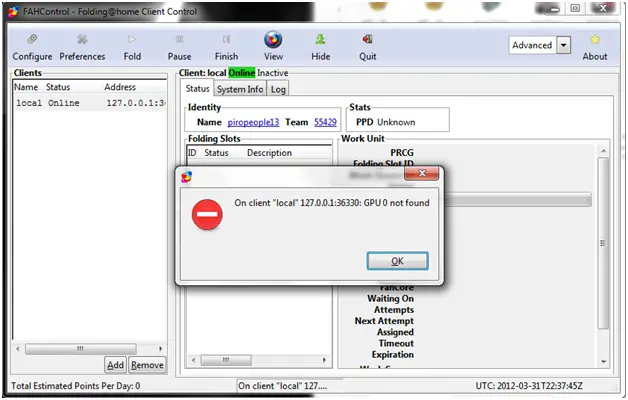Click the Folding Slots right scroll arrow
Screen dimensions: 628x400
324,360
